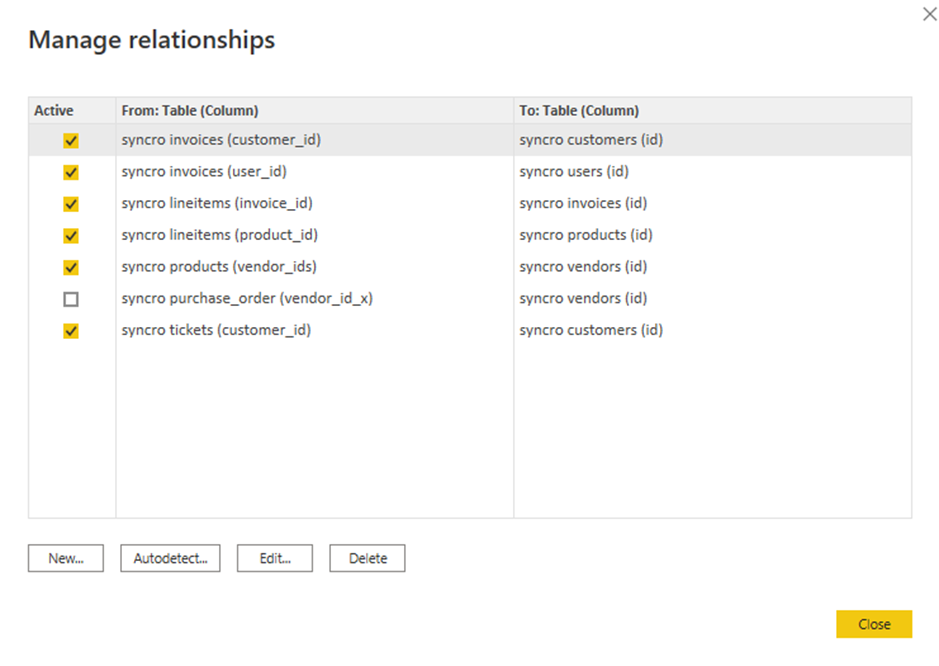Open Edit... for the selected relationship
Screen dimensions: 939x666
[275, 558]
